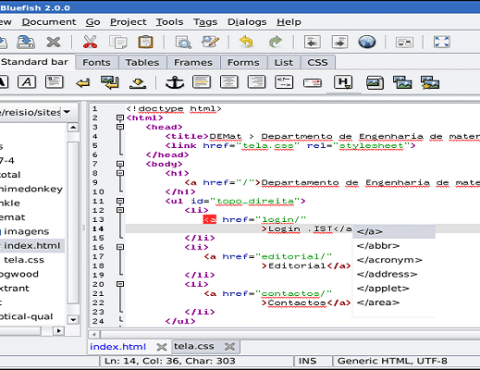This screenshot has height=370, width=480.
Task: Insert Thumbnail icon
Action: click(x=402, y=83)
